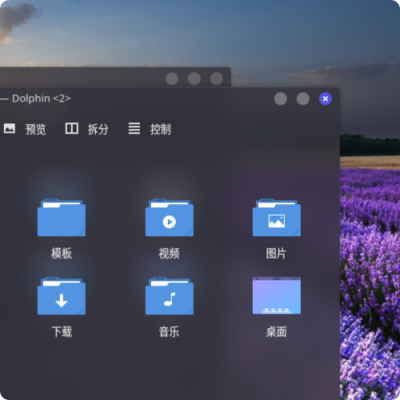The image size is (400, 400).
Task: Select the 音乐 folder label
Action: point(169,332)
